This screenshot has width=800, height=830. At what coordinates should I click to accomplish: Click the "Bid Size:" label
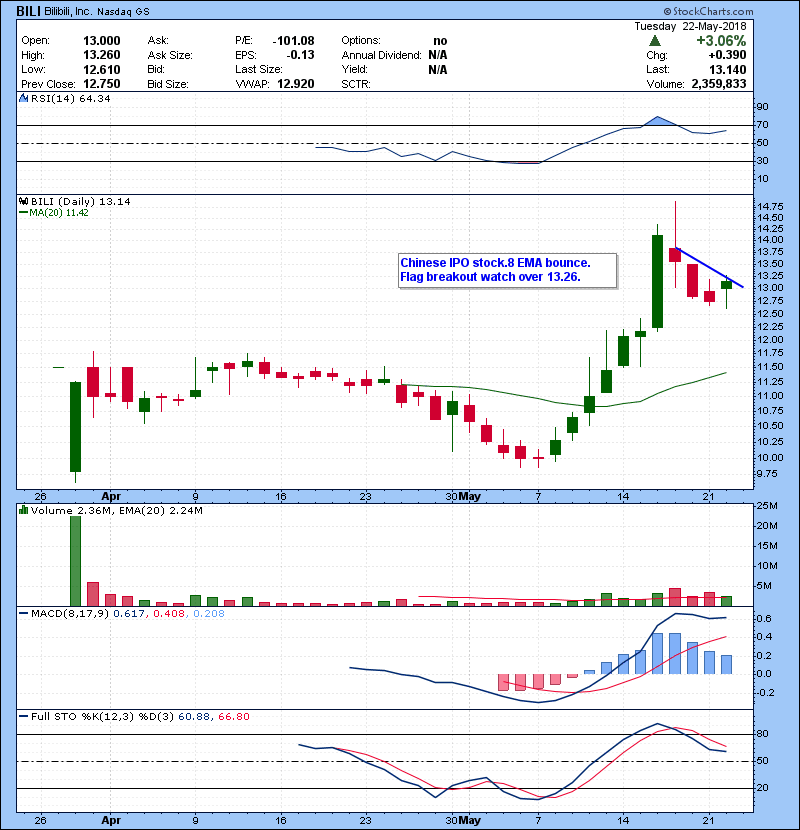[x=168, y=84]
